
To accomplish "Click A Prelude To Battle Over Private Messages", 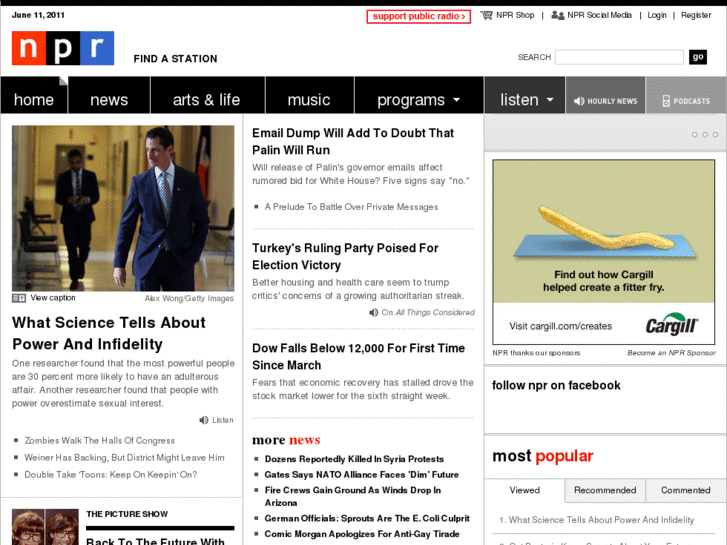I will tap(351, 207).
